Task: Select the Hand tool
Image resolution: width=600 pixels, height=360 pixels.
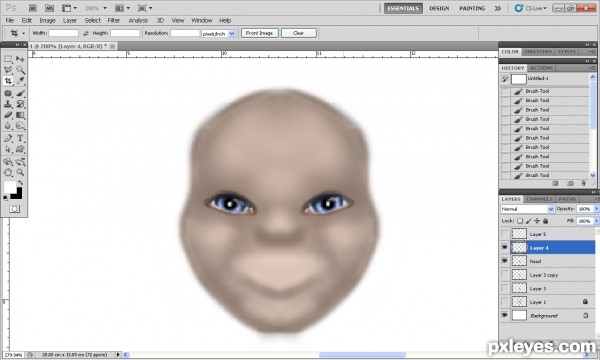Action: [x=8, y=173]
